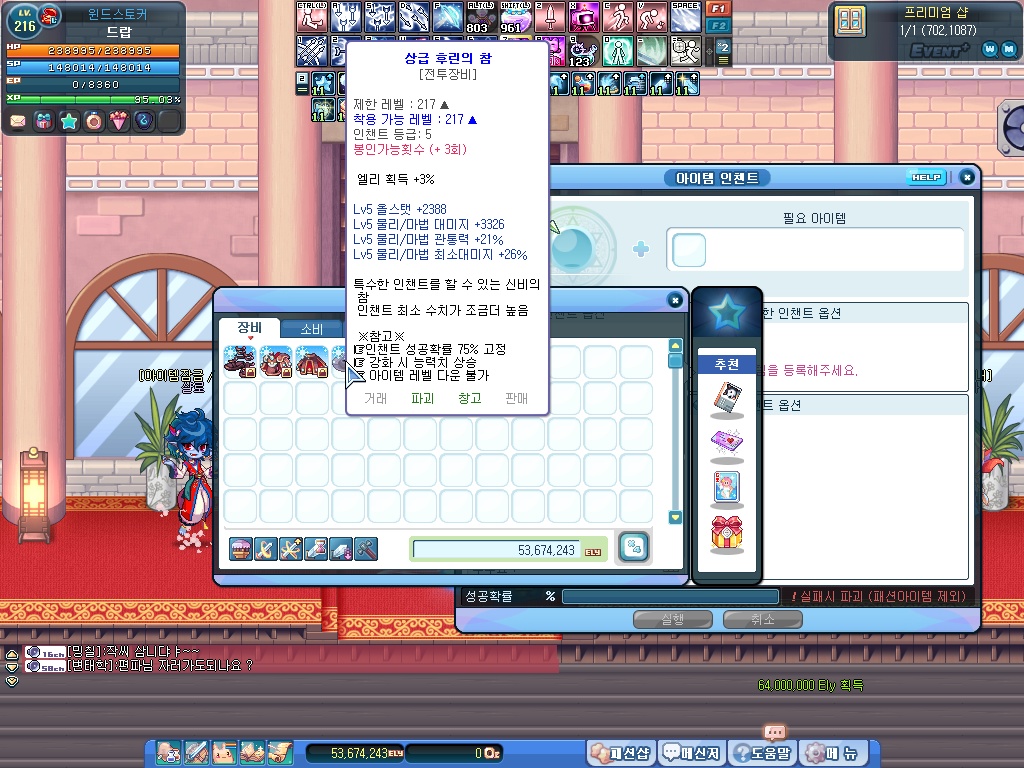Viewport: 1024px width, 768px height.
Task: Click the blue star icon under the XP bar
Action: tap(68, 121)
